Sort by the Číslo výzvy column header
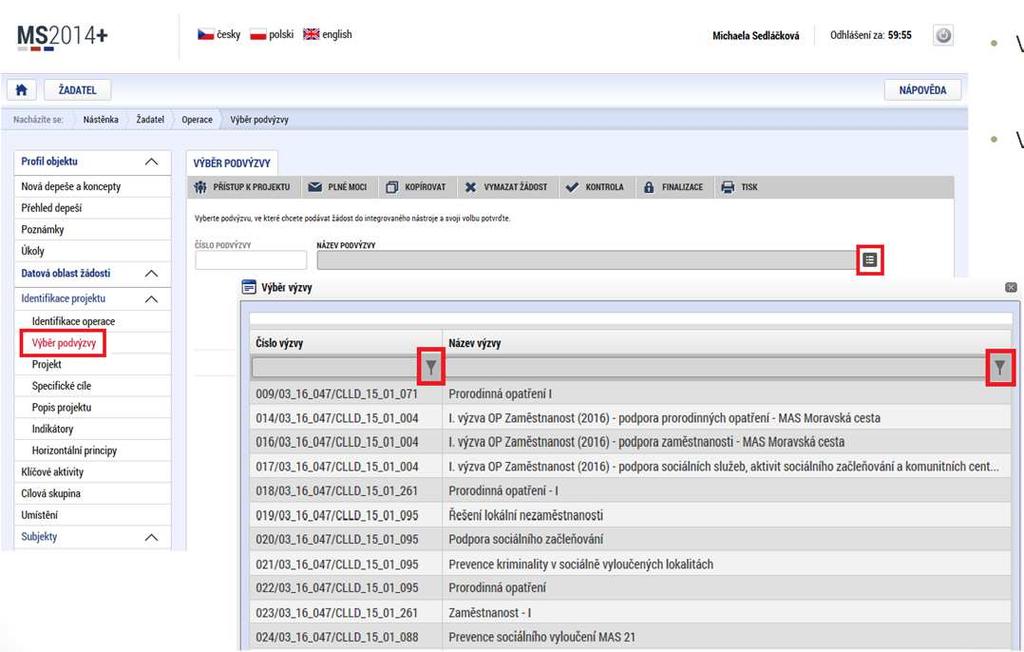The image size is (1024, 652). click(x=280, y=343)
